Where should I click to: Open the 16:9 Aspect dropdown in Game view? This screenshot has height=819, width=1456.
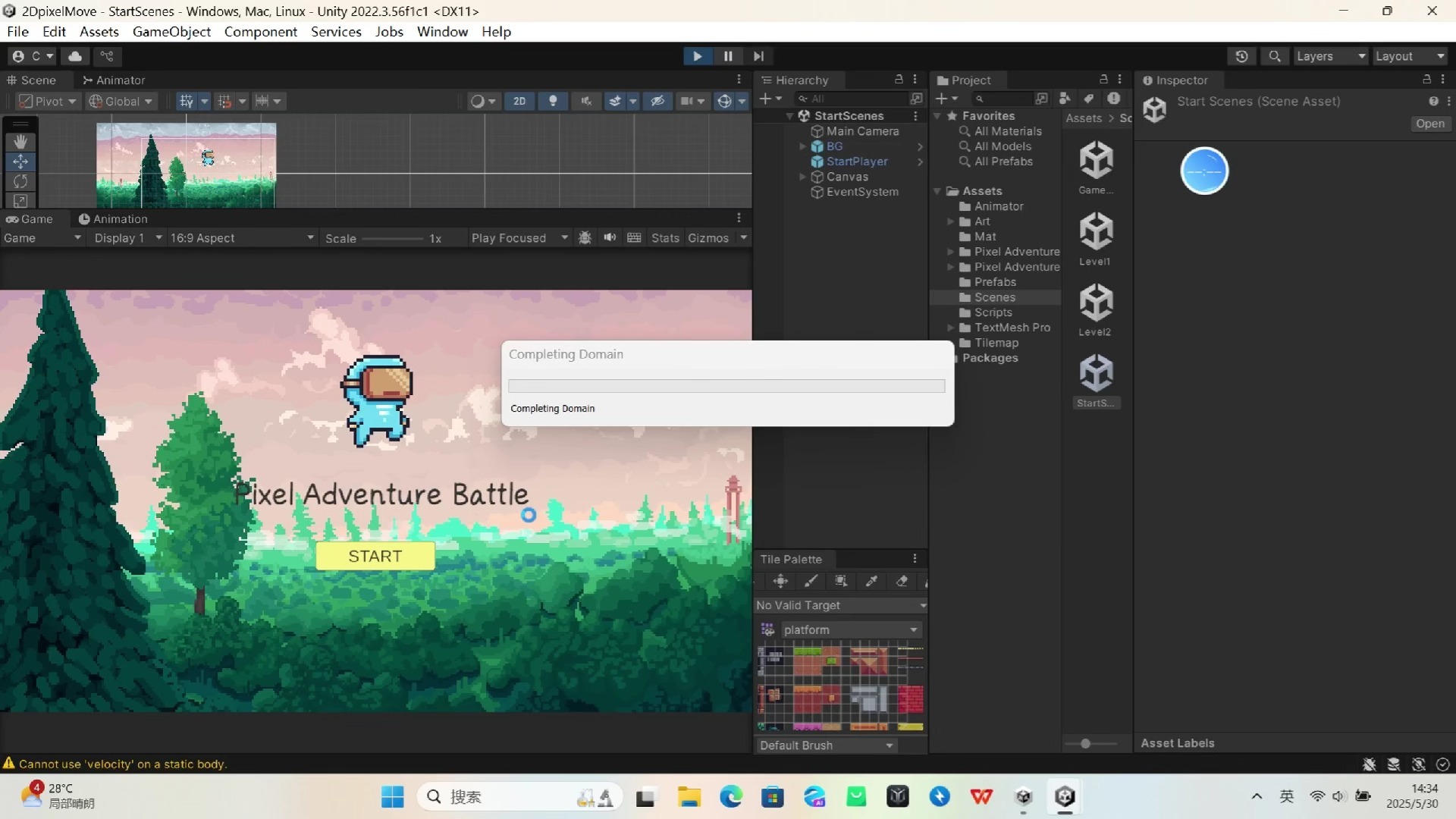pos(241,237)
